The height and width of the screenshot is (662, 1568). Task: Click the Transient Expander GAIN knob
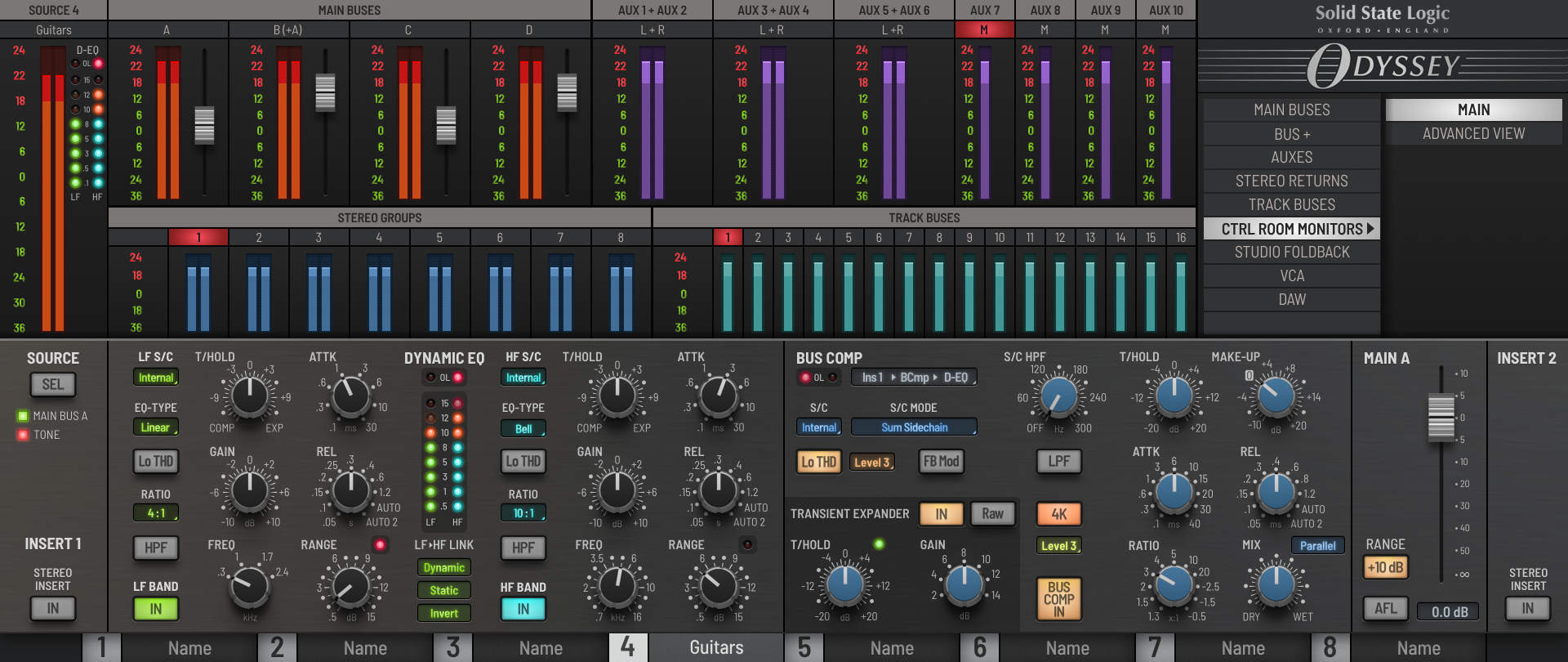pos(964,584)
